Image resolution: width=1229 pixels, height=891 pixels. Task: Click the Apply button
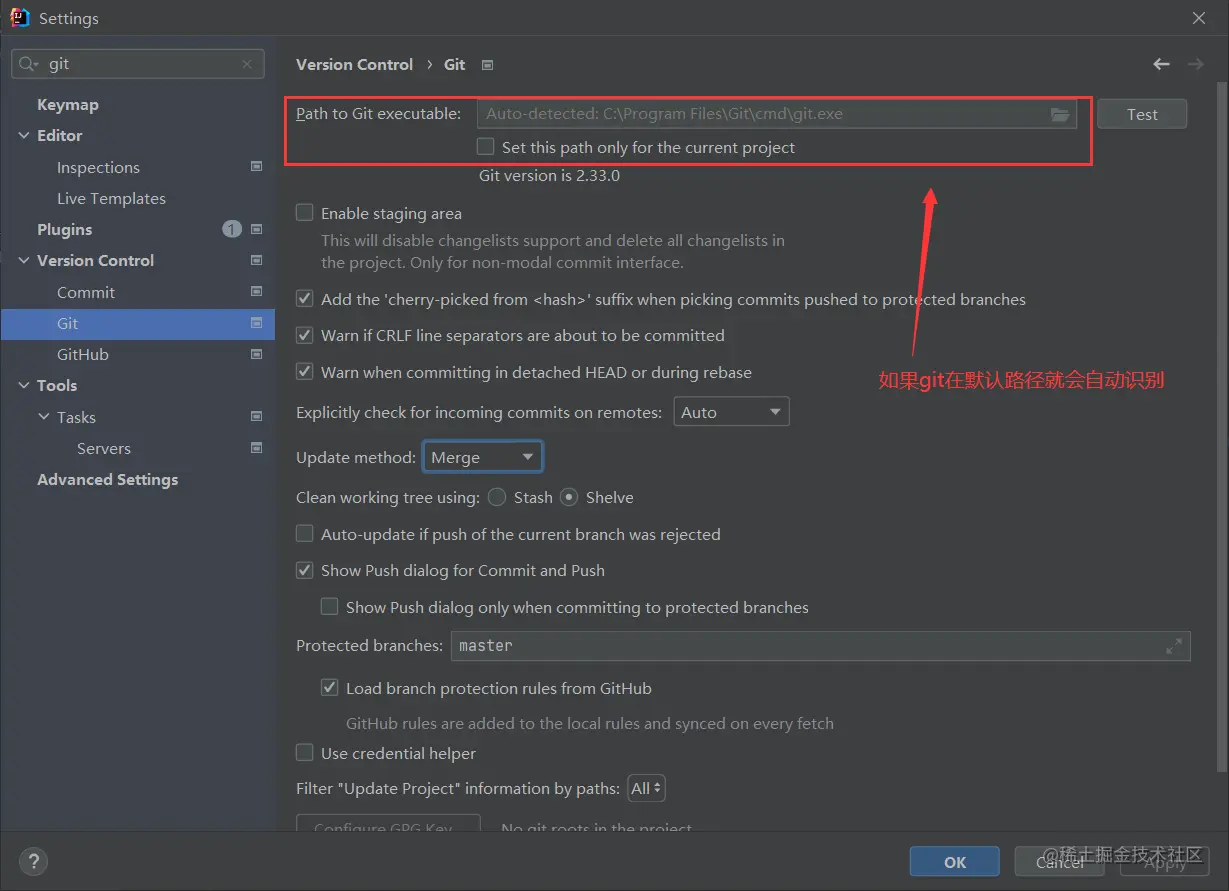(x=1164, y=862)
